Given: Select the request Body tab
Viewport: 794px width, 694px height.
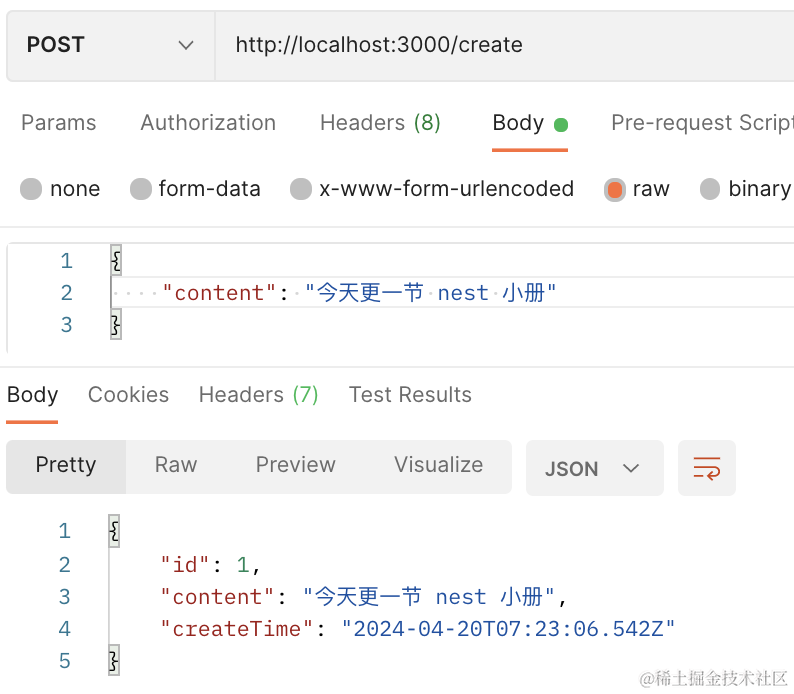Looking at the screenshot, I should click(x=518, y=123).
